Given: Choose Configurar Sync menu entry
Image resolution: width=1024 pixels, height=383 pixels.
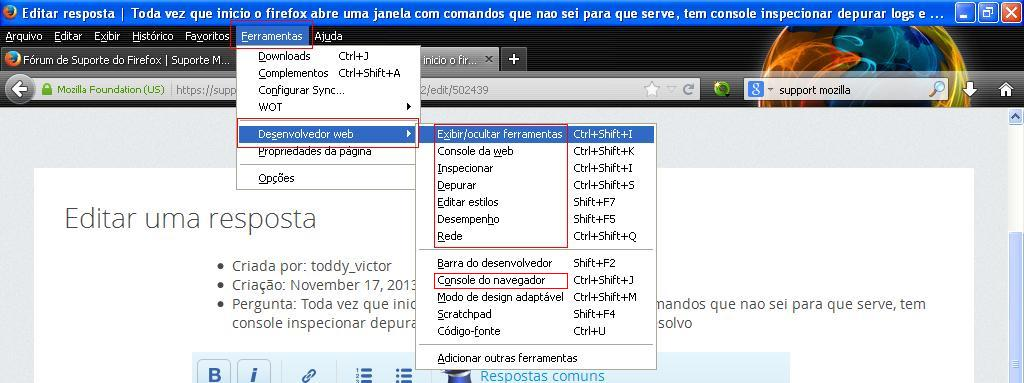Looking at the screenshot, I should point(328,90).
